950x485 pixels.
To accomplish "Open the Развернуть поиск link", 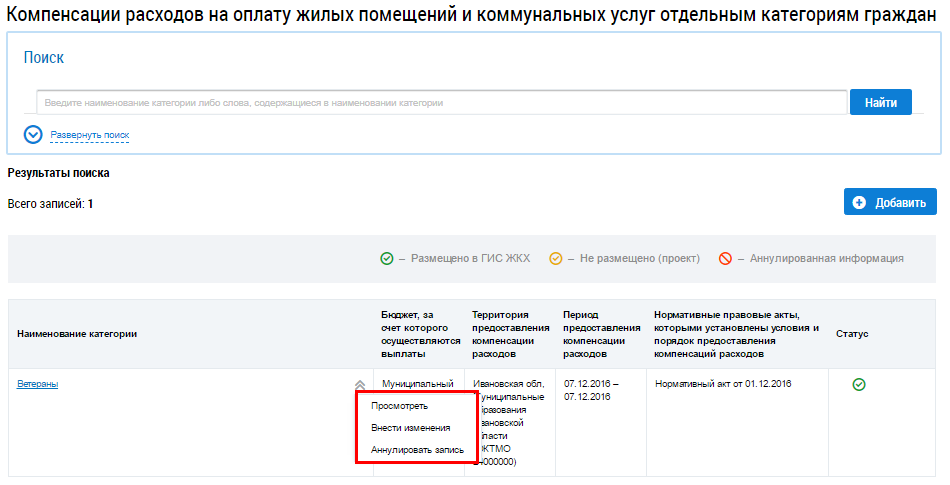I will [x=90, y=135].
